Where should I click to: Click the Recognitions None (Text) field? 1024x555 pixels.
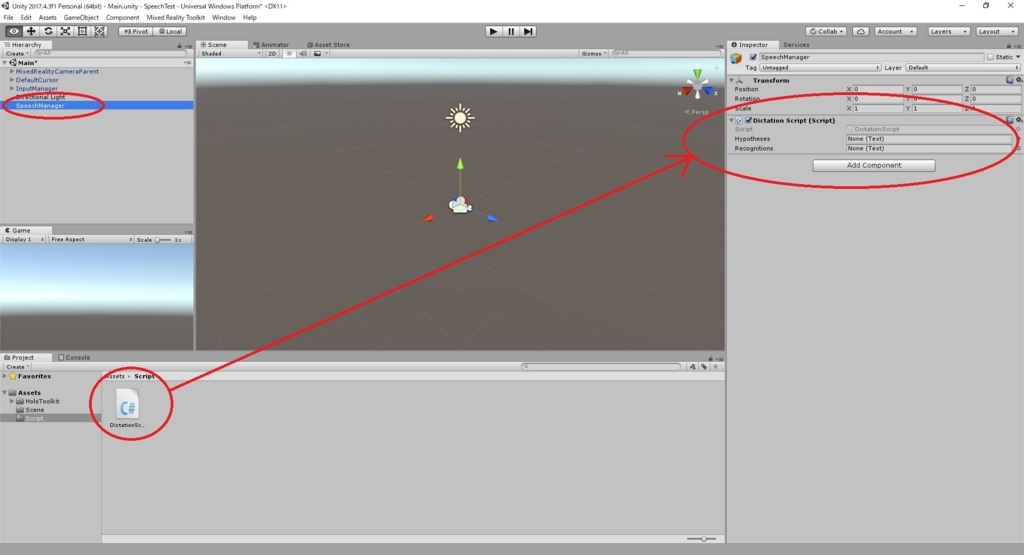coord(929,148)
